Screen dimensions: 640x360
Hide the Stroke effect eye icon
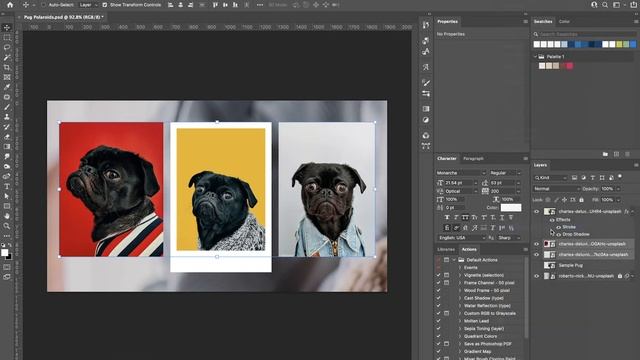(x=558, y=227)
